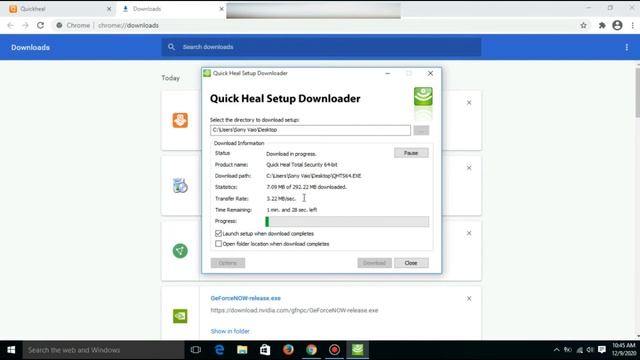The width and height of the screenshot is (640, 360).
Task: Click the Pause button in Quick Heal downloader
Action: (411, 153)
